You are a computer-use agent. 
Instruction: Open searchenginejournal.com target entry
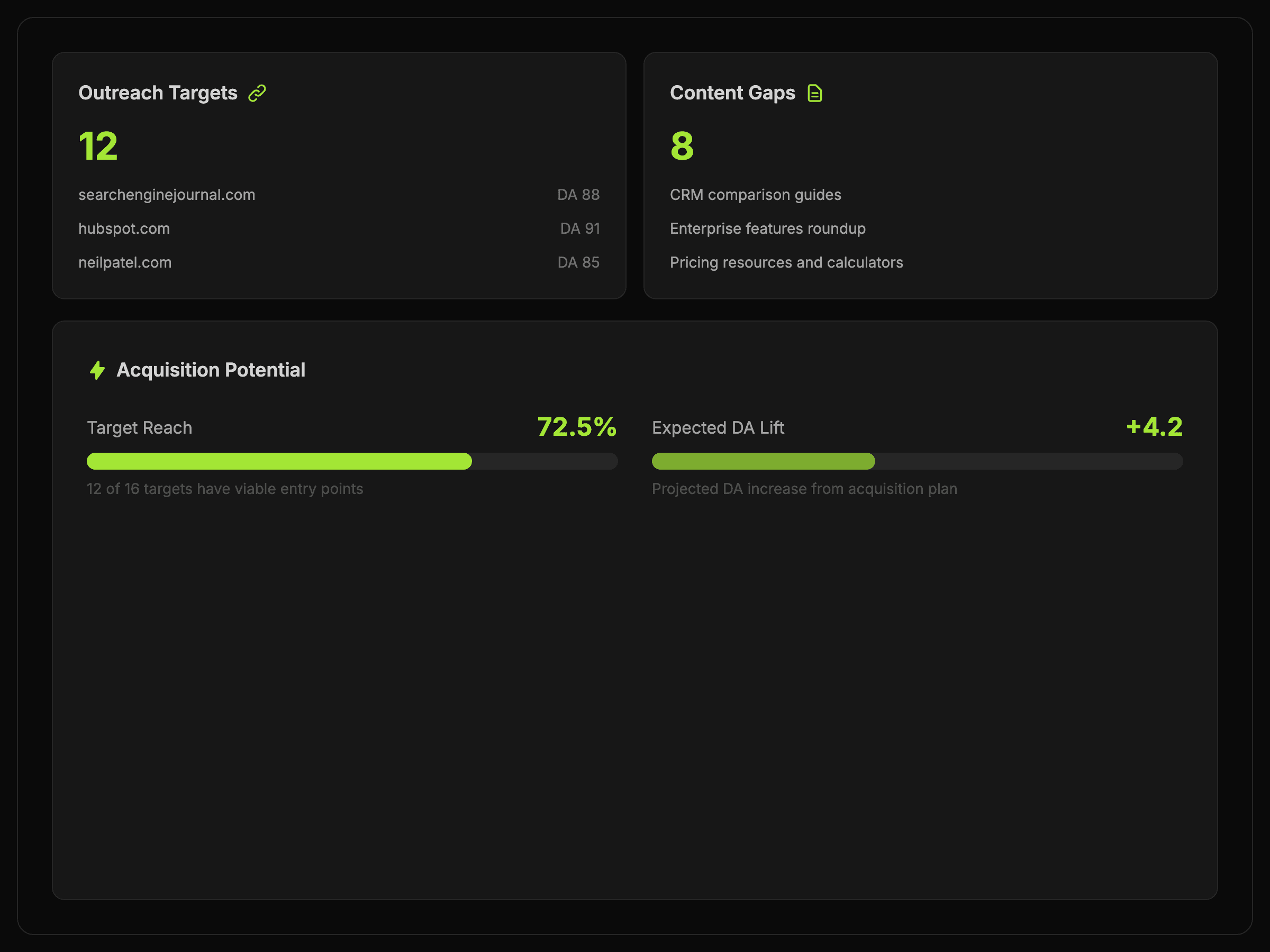167,195
